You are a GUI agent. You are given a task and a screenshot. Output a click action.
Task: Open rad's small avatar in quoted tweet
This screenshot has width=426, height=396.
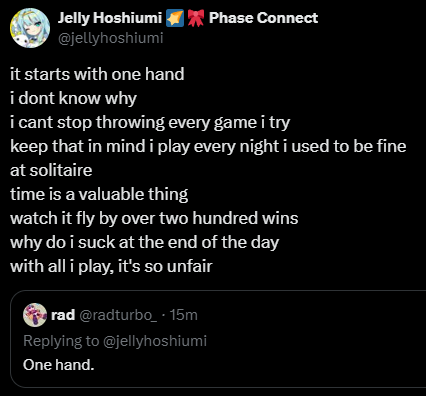(x=35, y=315)
